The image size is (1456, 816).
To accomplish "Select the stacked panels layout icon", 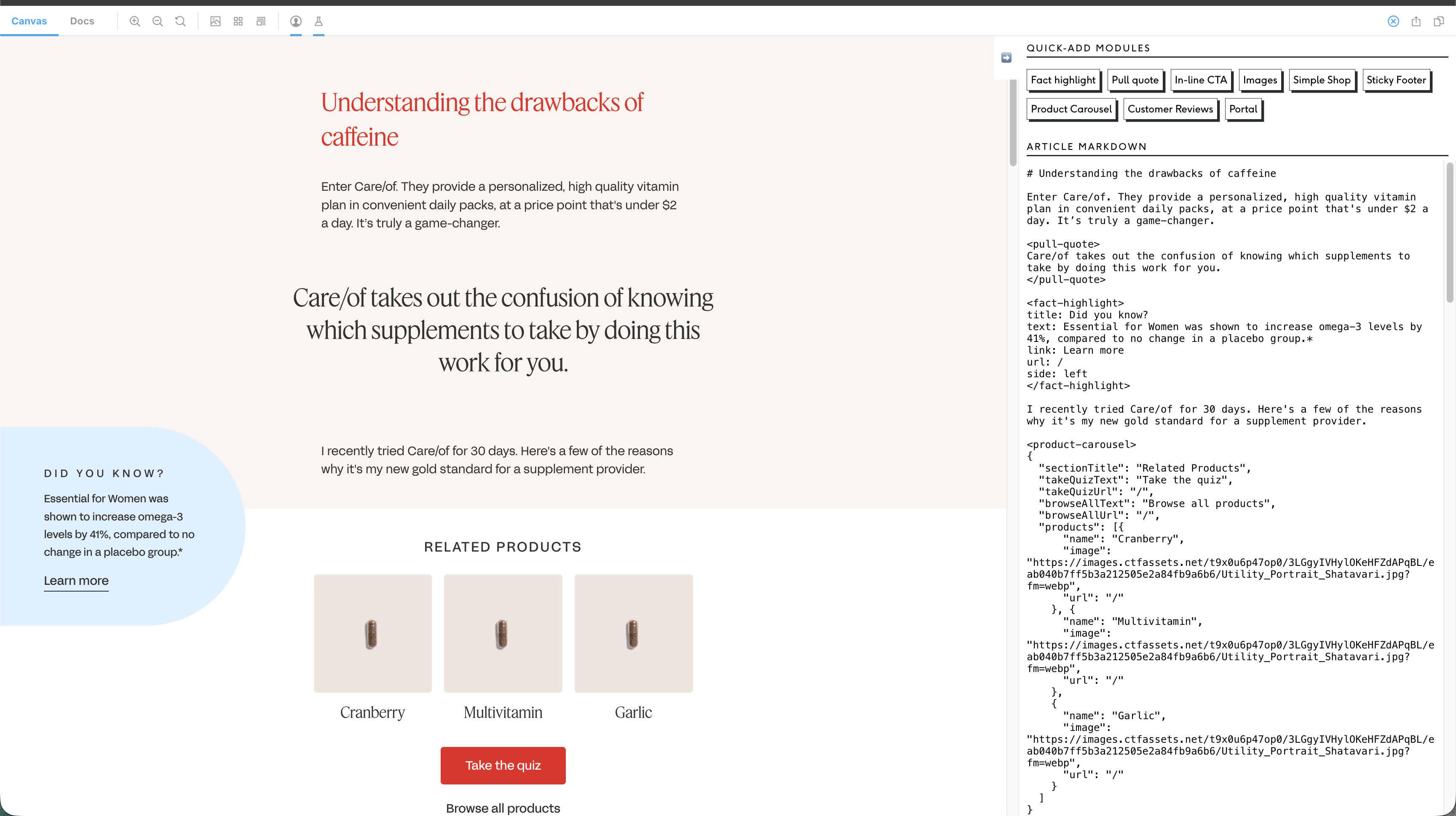I will [x=260, y=21].
